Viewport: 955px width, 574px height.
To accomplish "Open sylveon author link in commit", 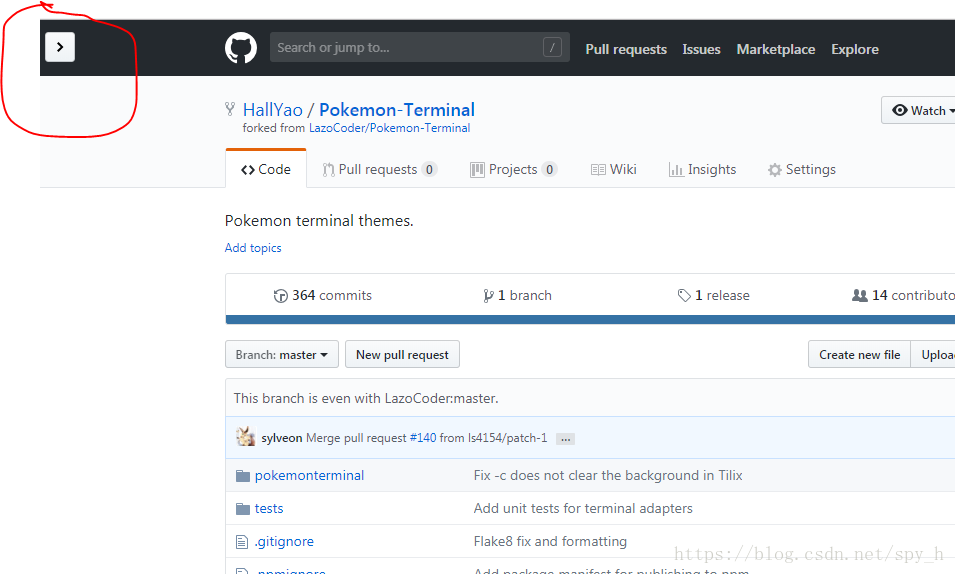I will point(281,438).
